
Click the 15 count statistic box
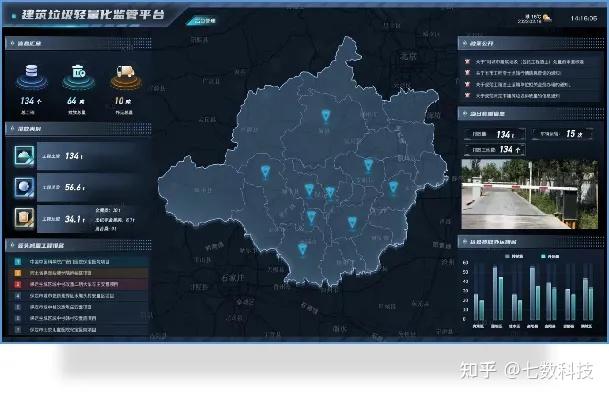[x=562, y=134]
